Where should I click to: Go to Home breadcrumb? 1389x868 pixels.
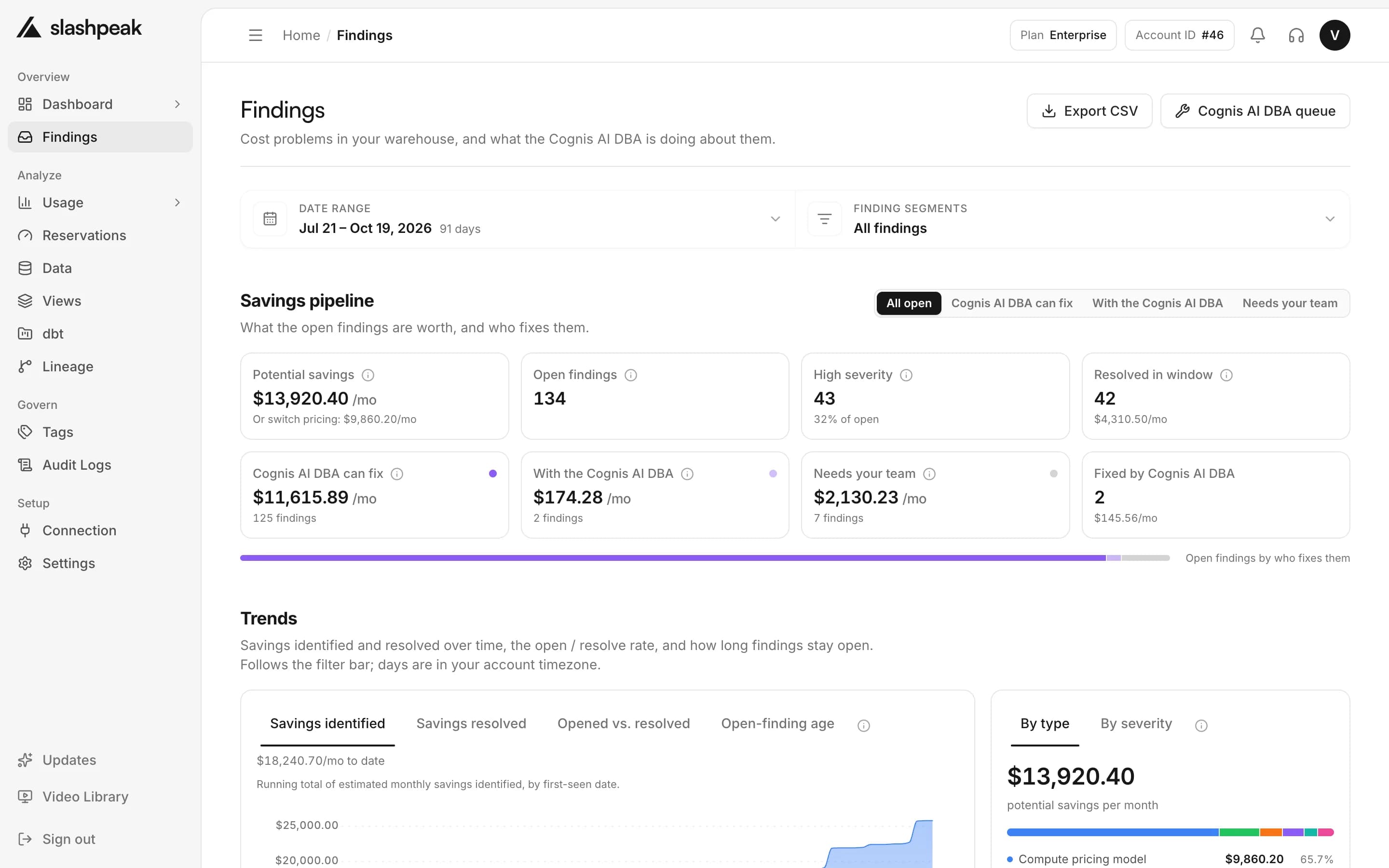[301, 35]
